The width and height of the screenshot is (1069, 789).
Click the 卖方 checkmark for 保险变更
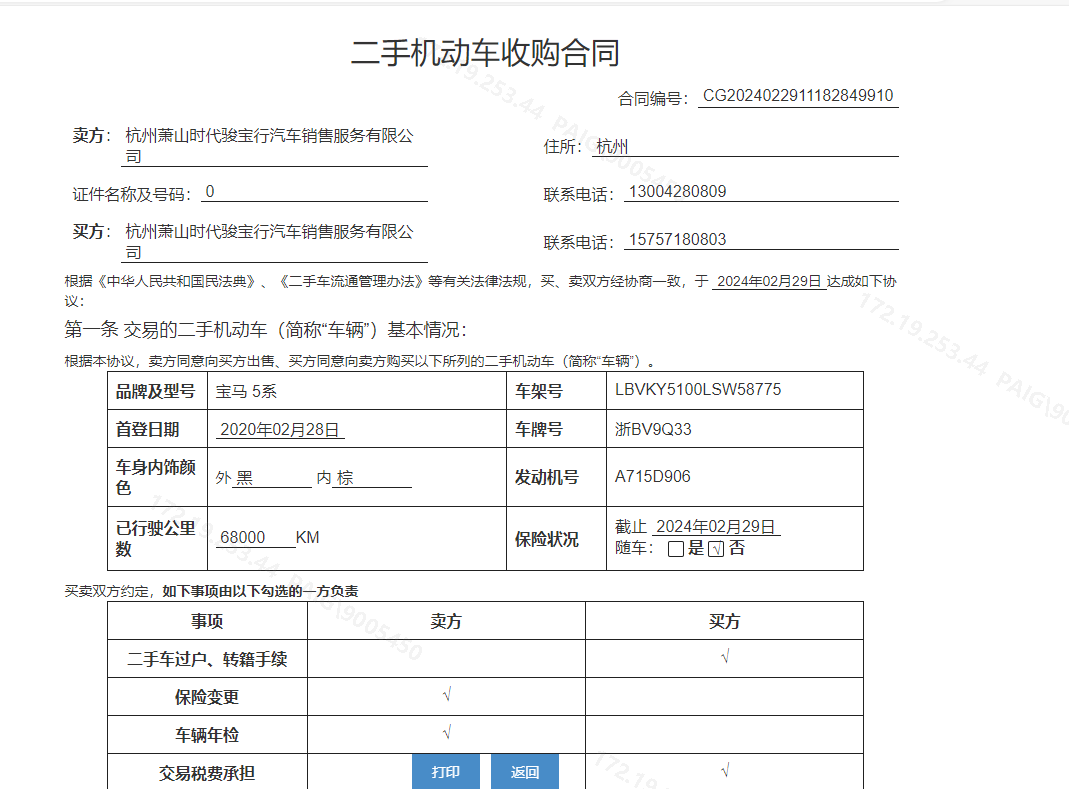point(447,694)
